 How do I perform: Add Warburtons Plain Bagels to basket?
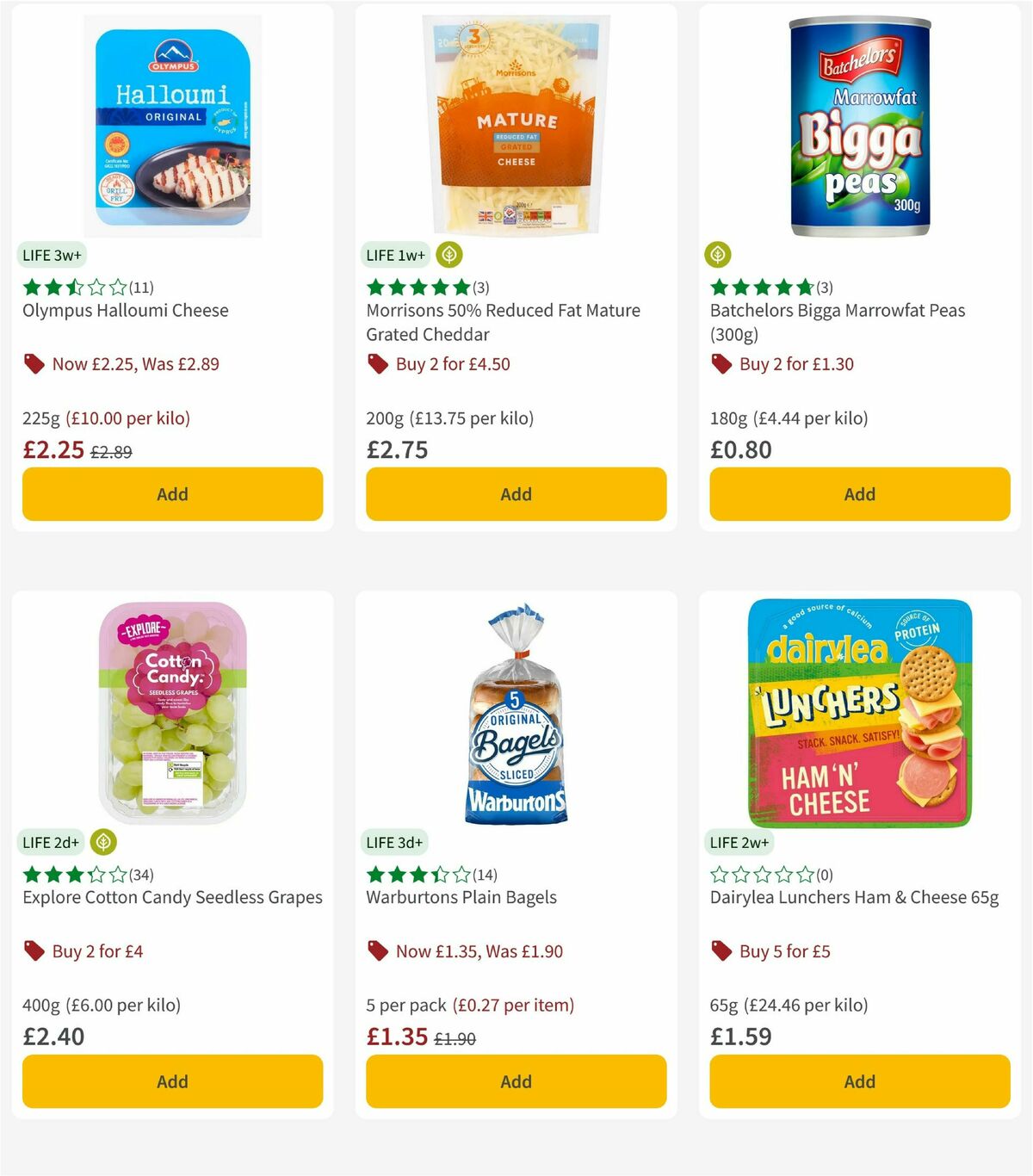[516, 1081]
